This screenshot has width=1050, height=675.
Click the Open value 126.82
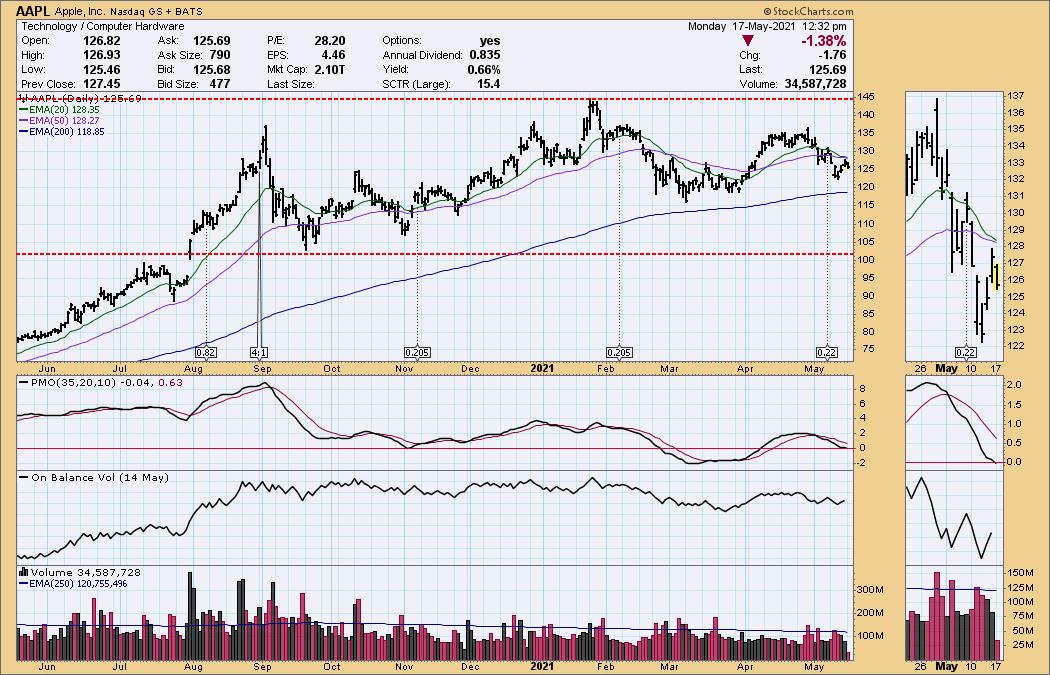click(x=101, y=41)
